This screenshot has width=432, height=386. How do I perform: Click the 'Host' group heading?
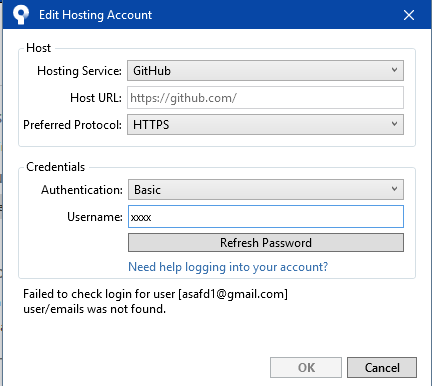39,48
